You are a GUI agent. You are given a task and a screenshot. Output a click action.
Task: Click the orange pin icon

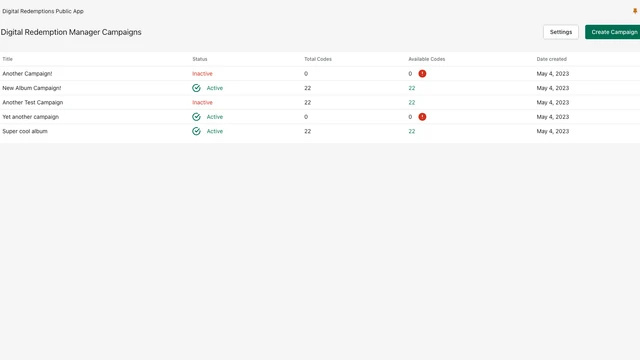pos(635,11)
